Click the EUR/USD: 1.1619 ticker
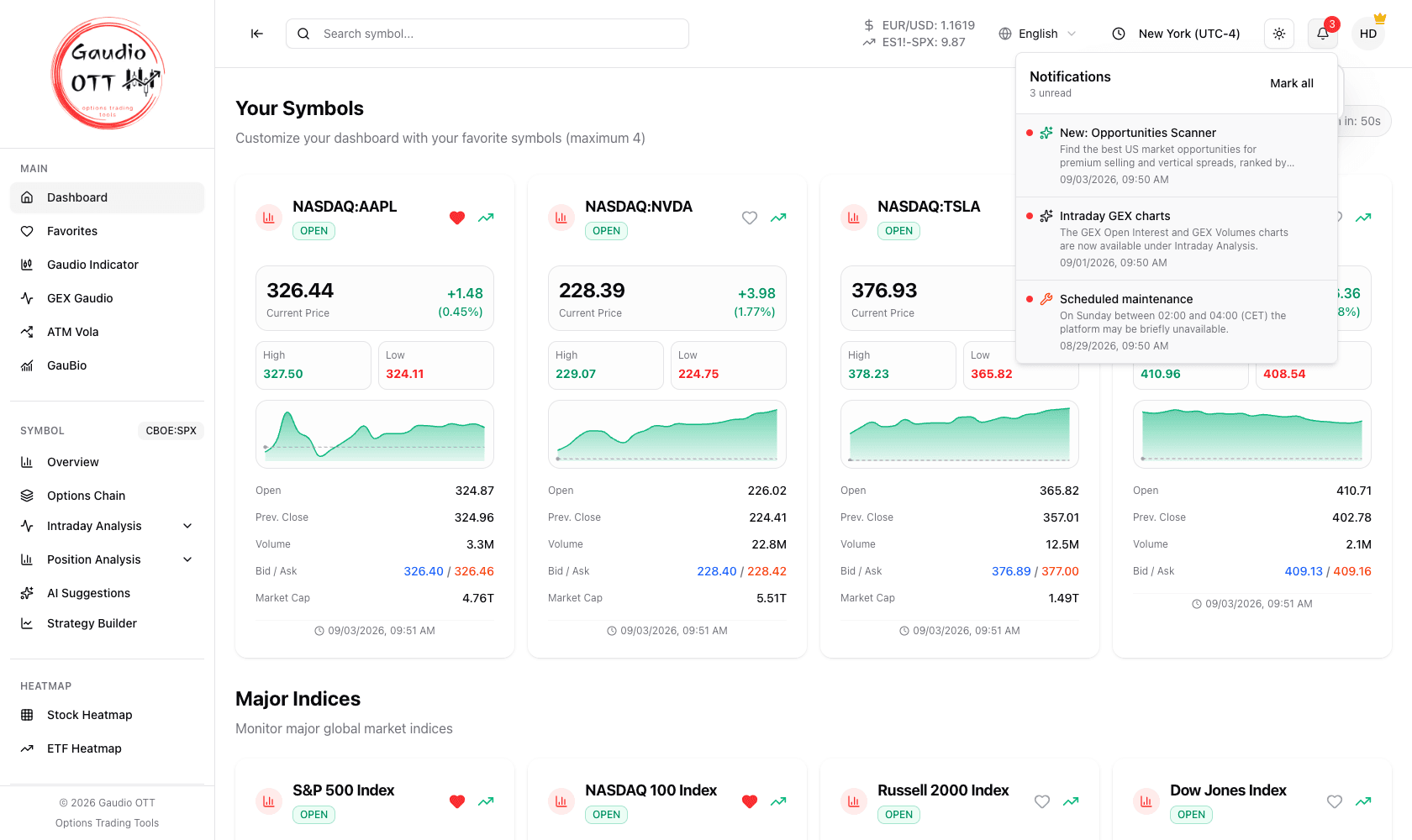The image size is (1412, 840). click(x=919, y=25)
